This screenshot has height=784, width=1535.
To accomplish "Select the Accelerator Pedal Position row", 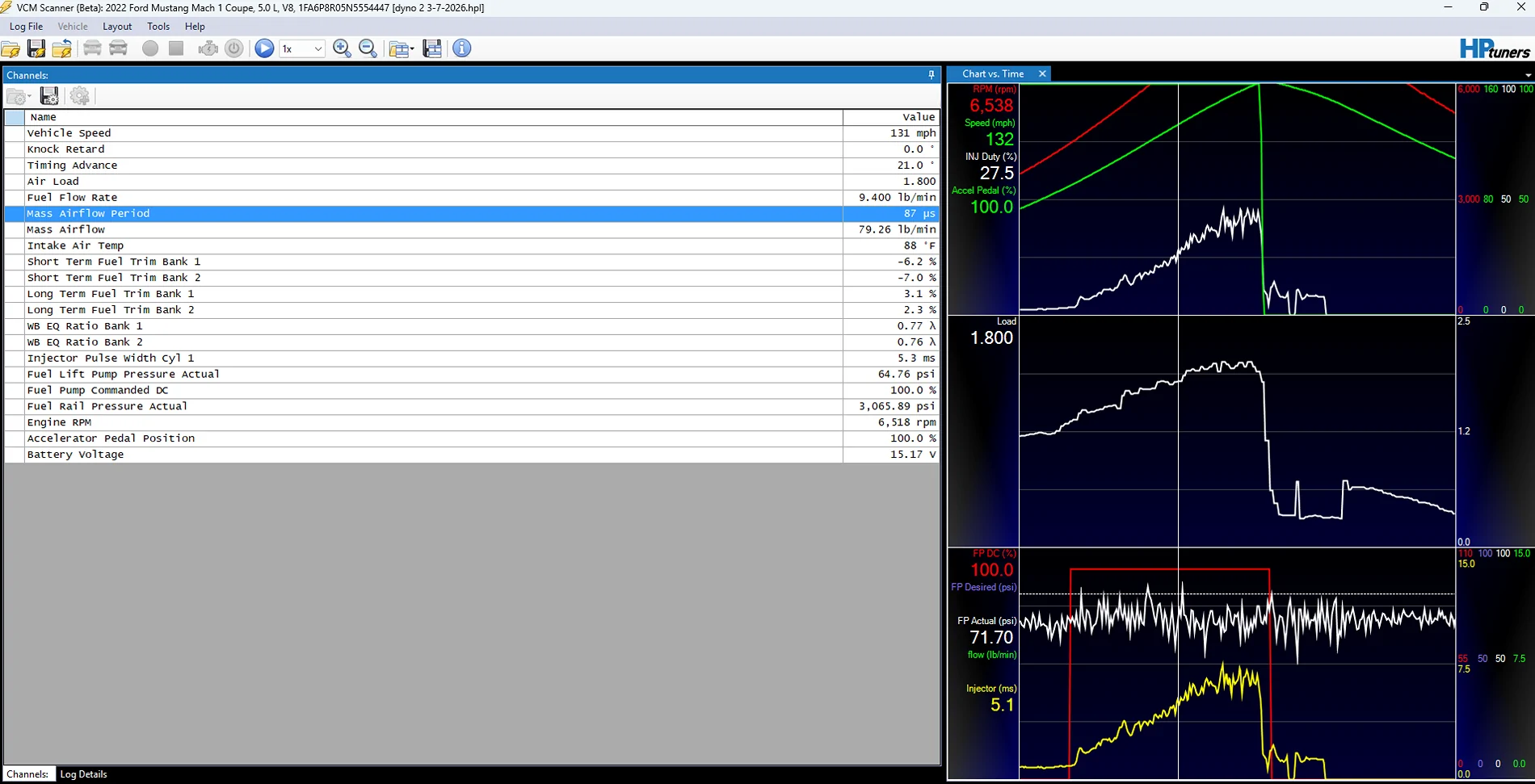I will (x=472, y=438).
